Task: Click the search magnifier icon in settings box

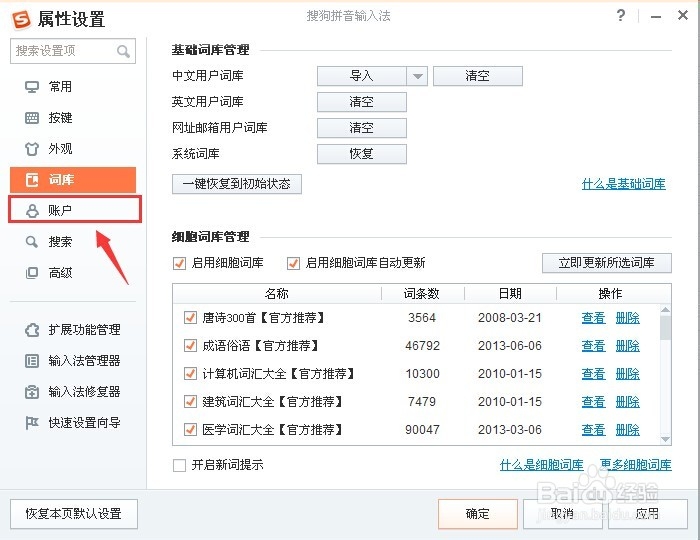Action: click(x=124, y=51)
